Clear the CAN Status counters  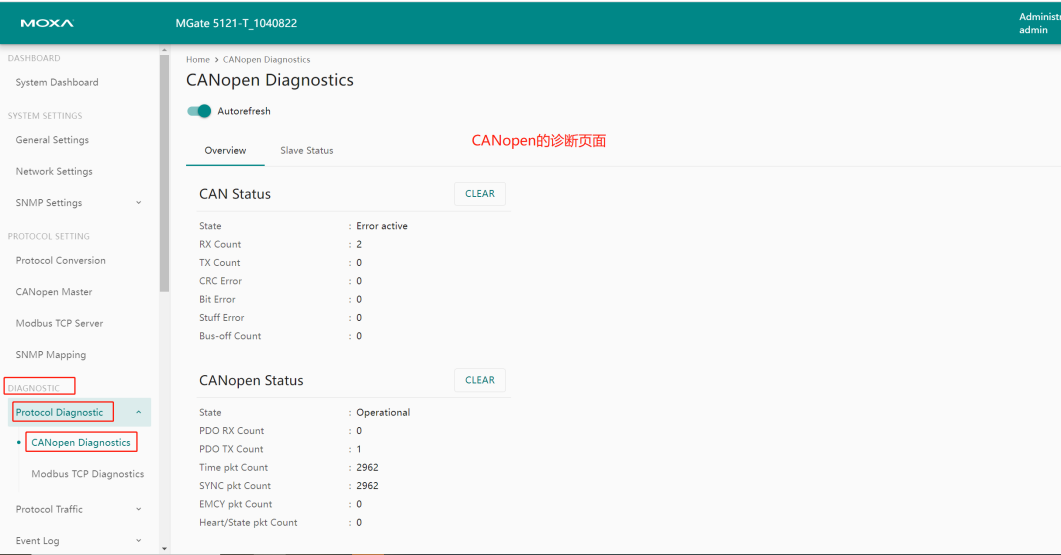[x=480, y=194]
